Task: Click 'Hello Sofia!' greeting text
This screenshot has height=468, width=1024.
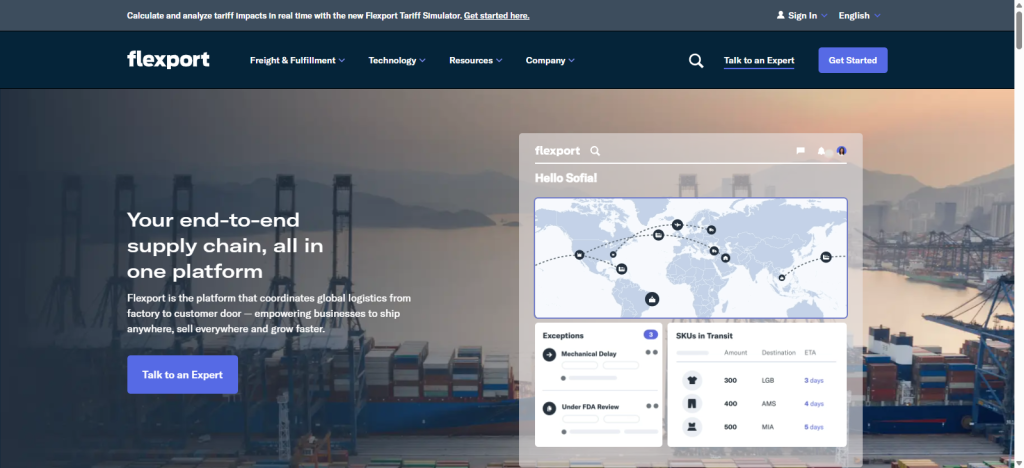Action: coord(566,178)
